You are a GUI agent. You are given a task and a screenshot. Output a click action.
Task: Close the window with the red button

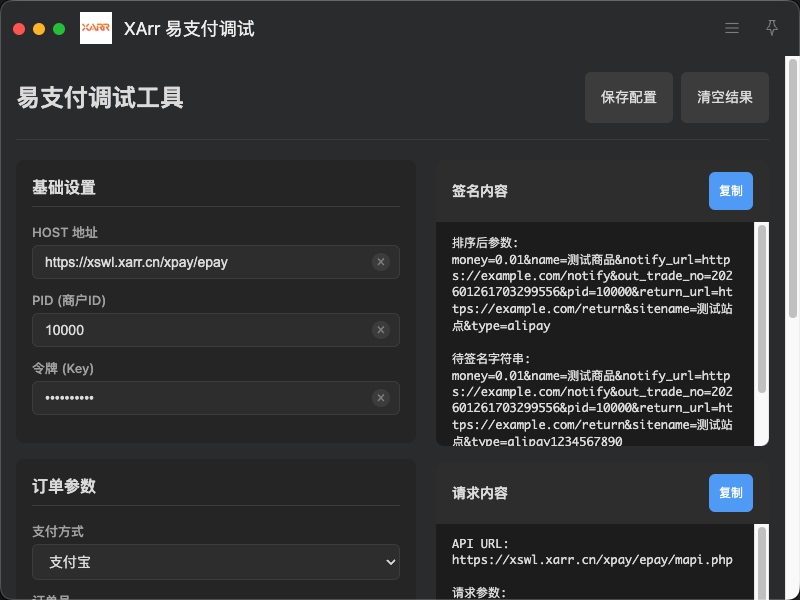pos(19,29)
